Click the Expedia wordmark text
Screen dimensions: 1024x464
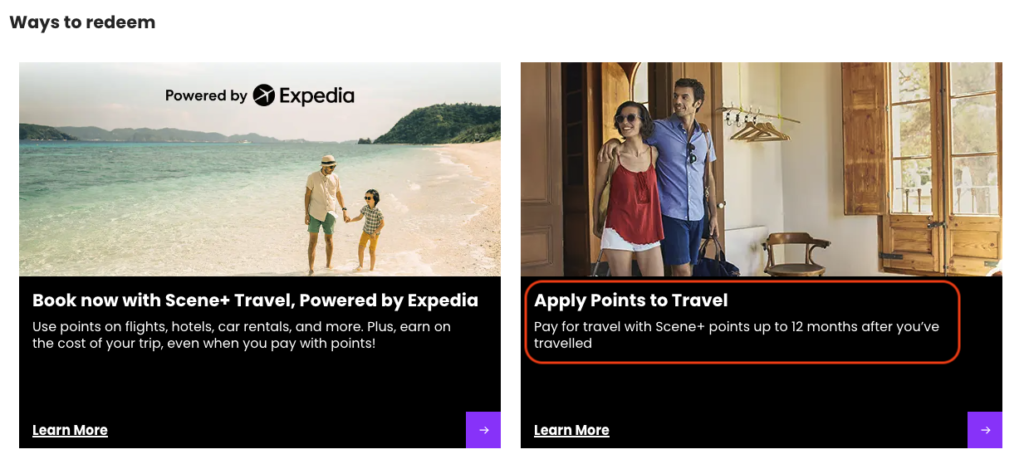click(317, 96)
